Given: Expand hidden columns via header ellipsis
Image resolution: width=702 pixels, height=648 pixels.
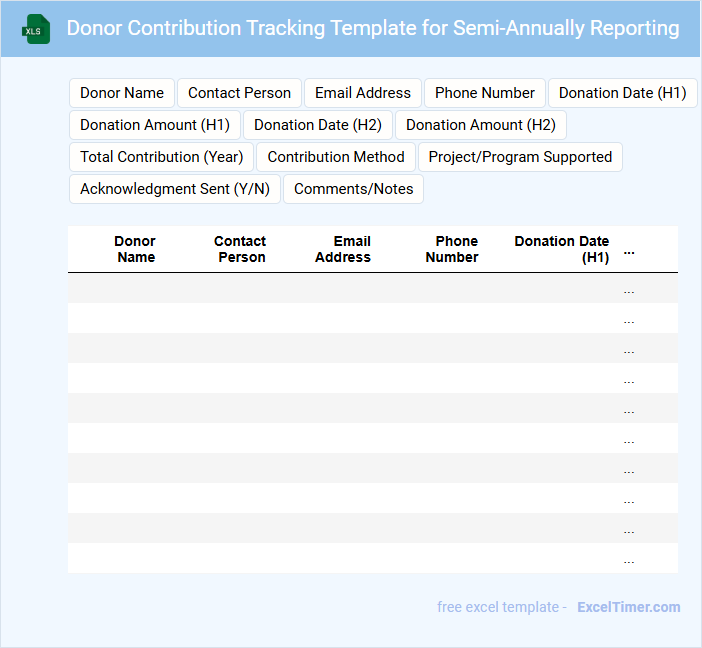Looking at the screenshot, I should coord(629,250).
